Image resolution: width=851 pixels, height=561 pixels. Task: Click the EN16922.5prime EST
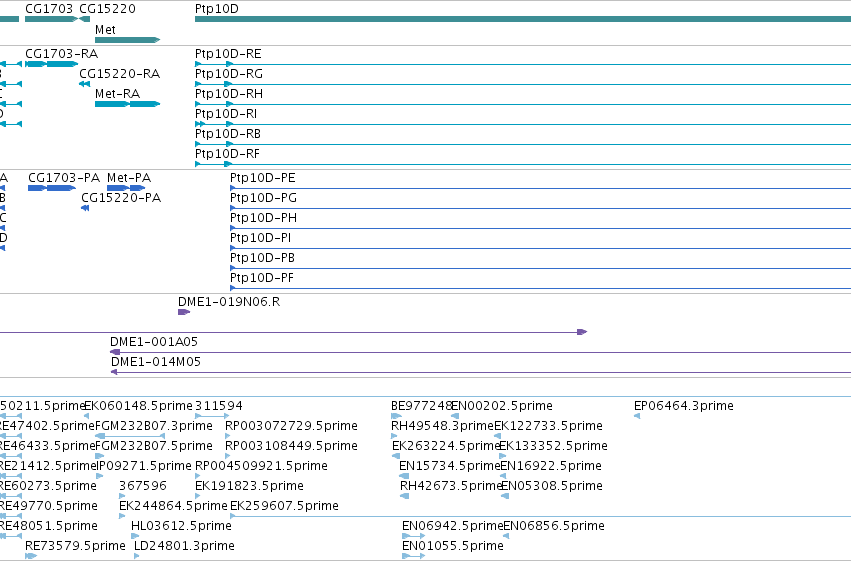551,466
